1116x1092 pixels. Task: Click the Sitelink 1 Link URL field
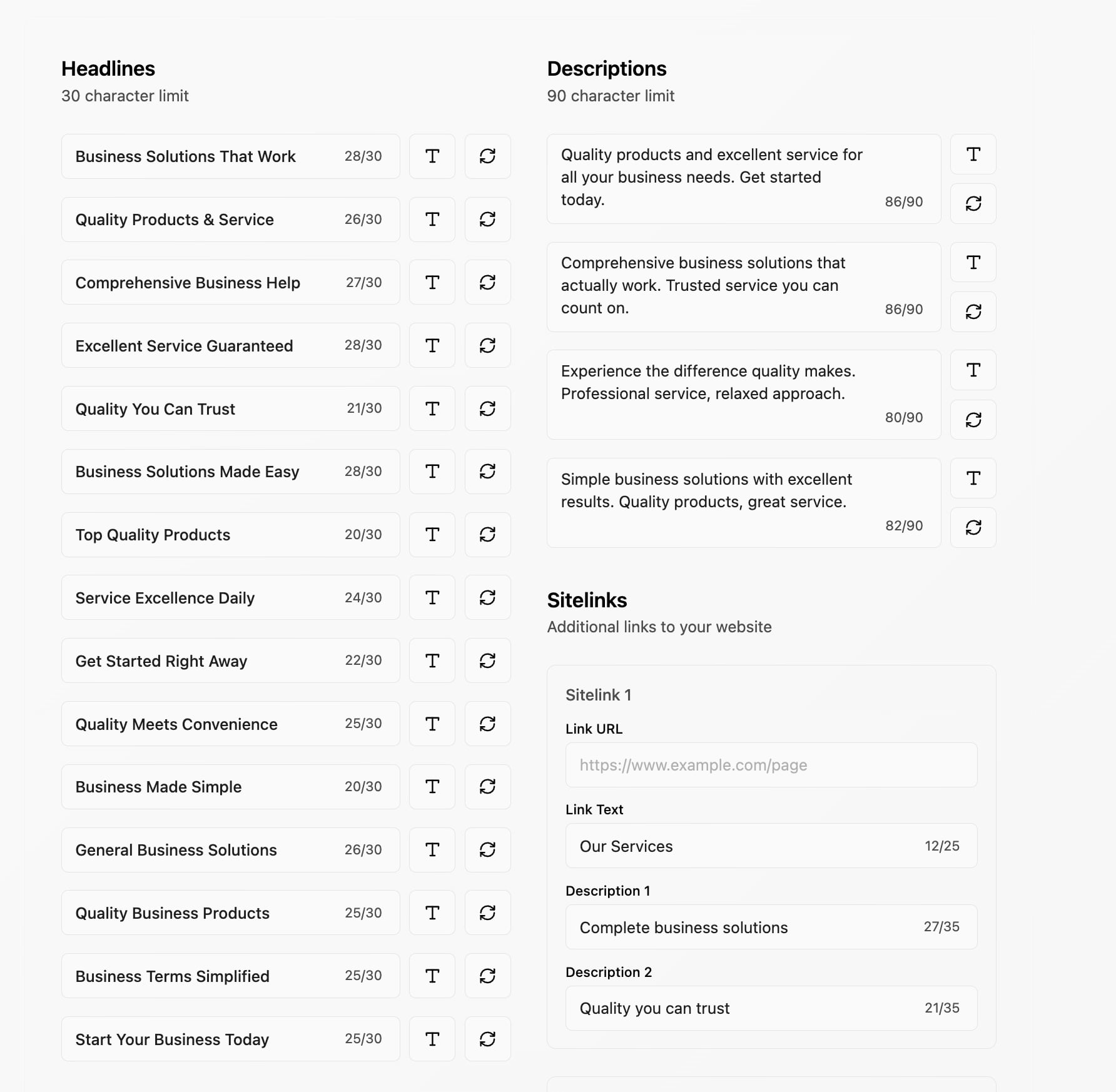coord(771,766)
